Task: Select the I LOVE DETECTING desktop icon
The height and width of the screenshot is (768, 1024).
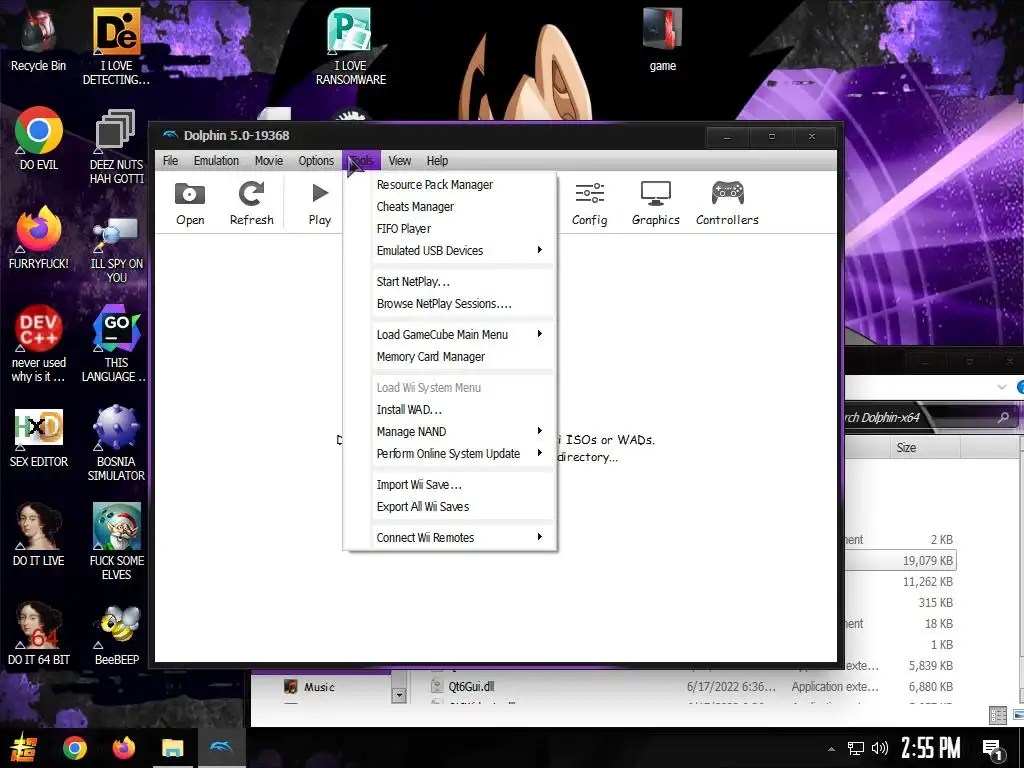Action: tap(116, 46)
